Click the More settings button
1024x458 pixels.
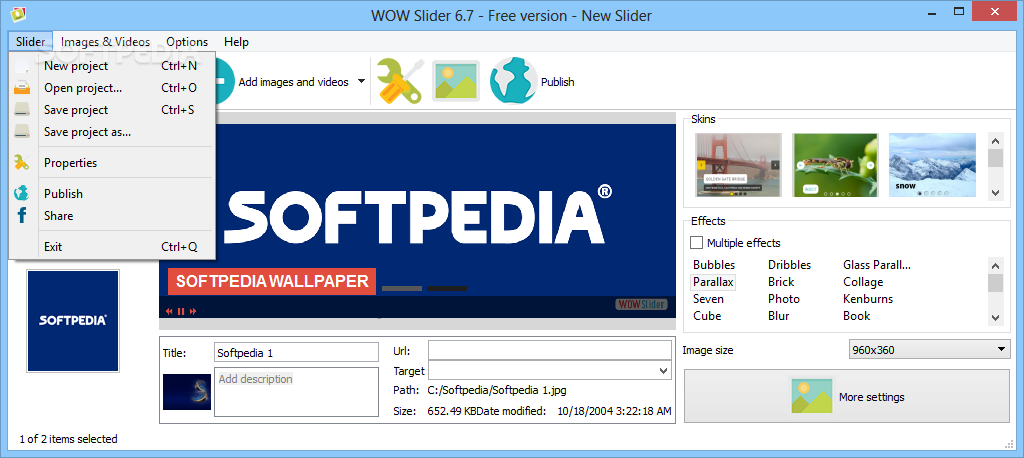click(846, 396)
